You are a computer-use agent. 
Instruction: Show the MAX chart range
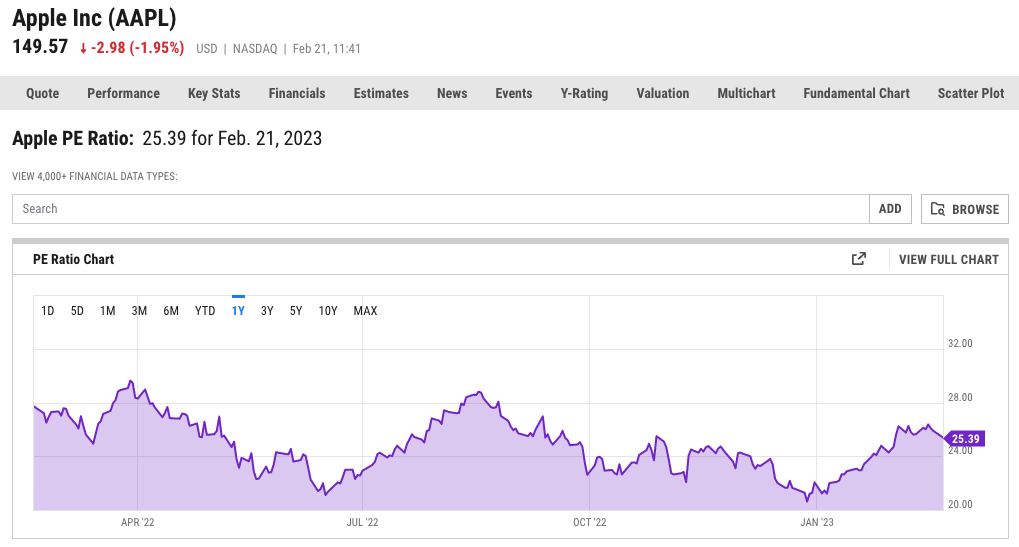point(365,311)
